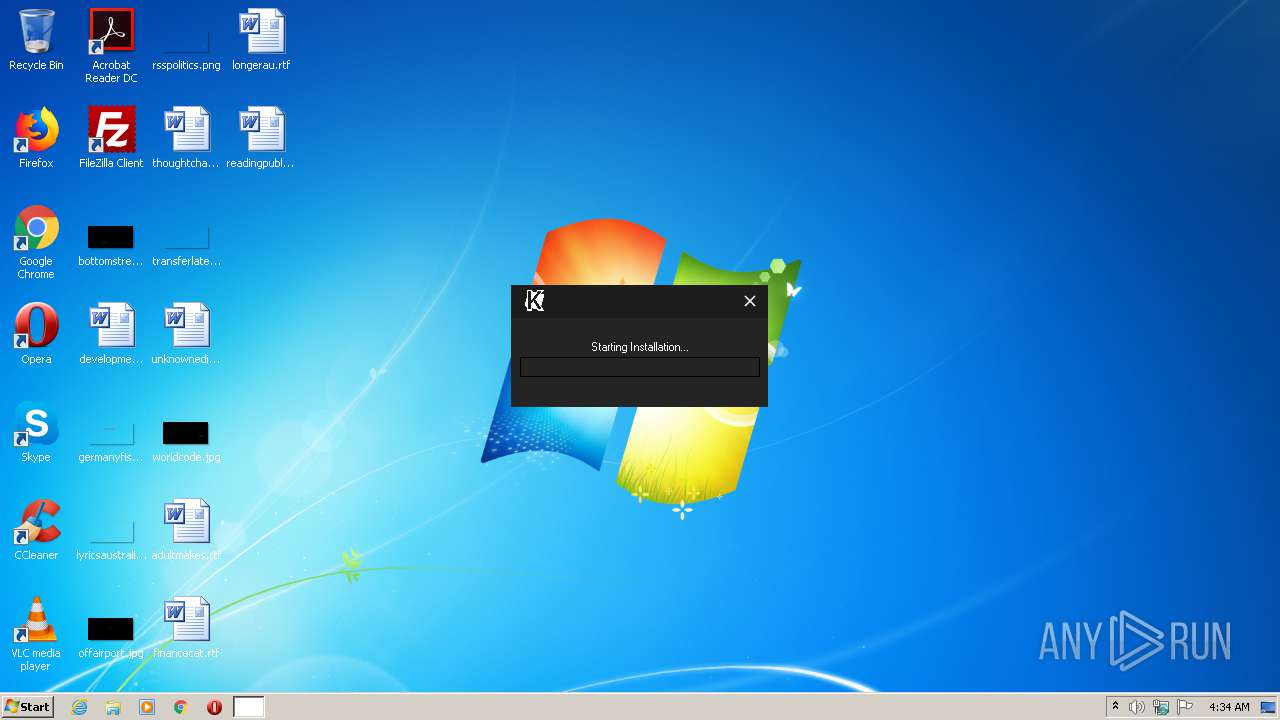Select the developme... Word document
This screenshot has height=720, width=1280.
coord(111,334)
